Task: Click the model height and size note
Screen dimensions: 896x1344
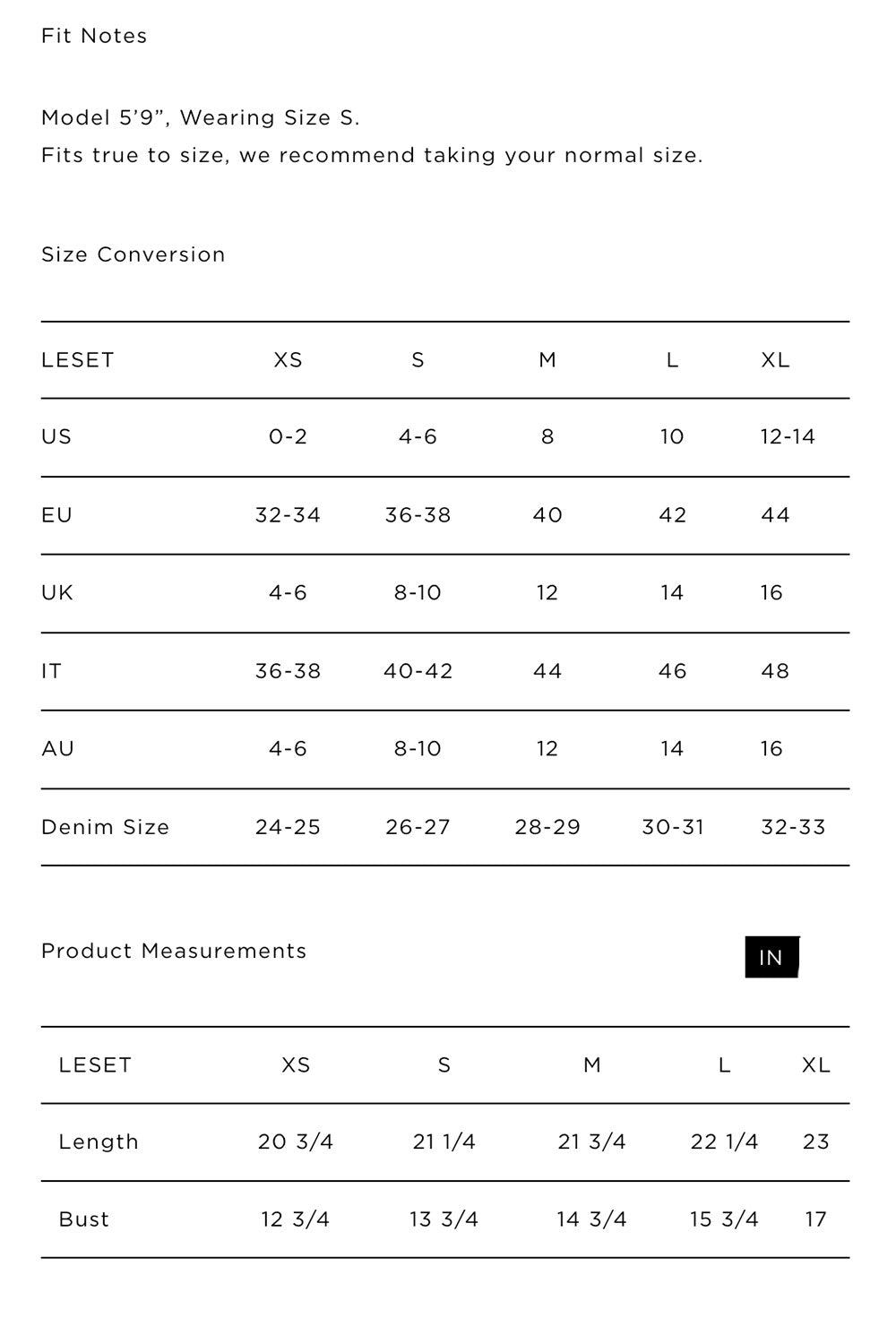Action: point(201,117)
